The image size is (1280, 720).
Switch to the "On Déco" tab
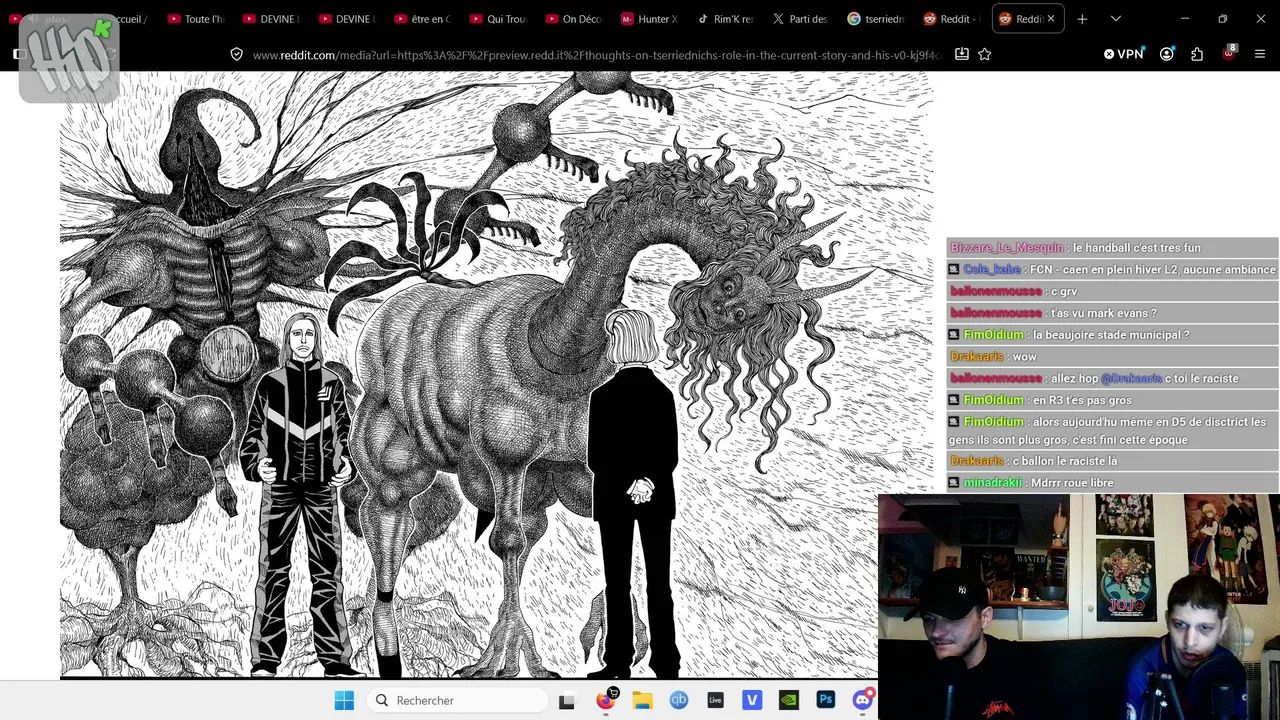pyautogui.click(x=574, y=19)
